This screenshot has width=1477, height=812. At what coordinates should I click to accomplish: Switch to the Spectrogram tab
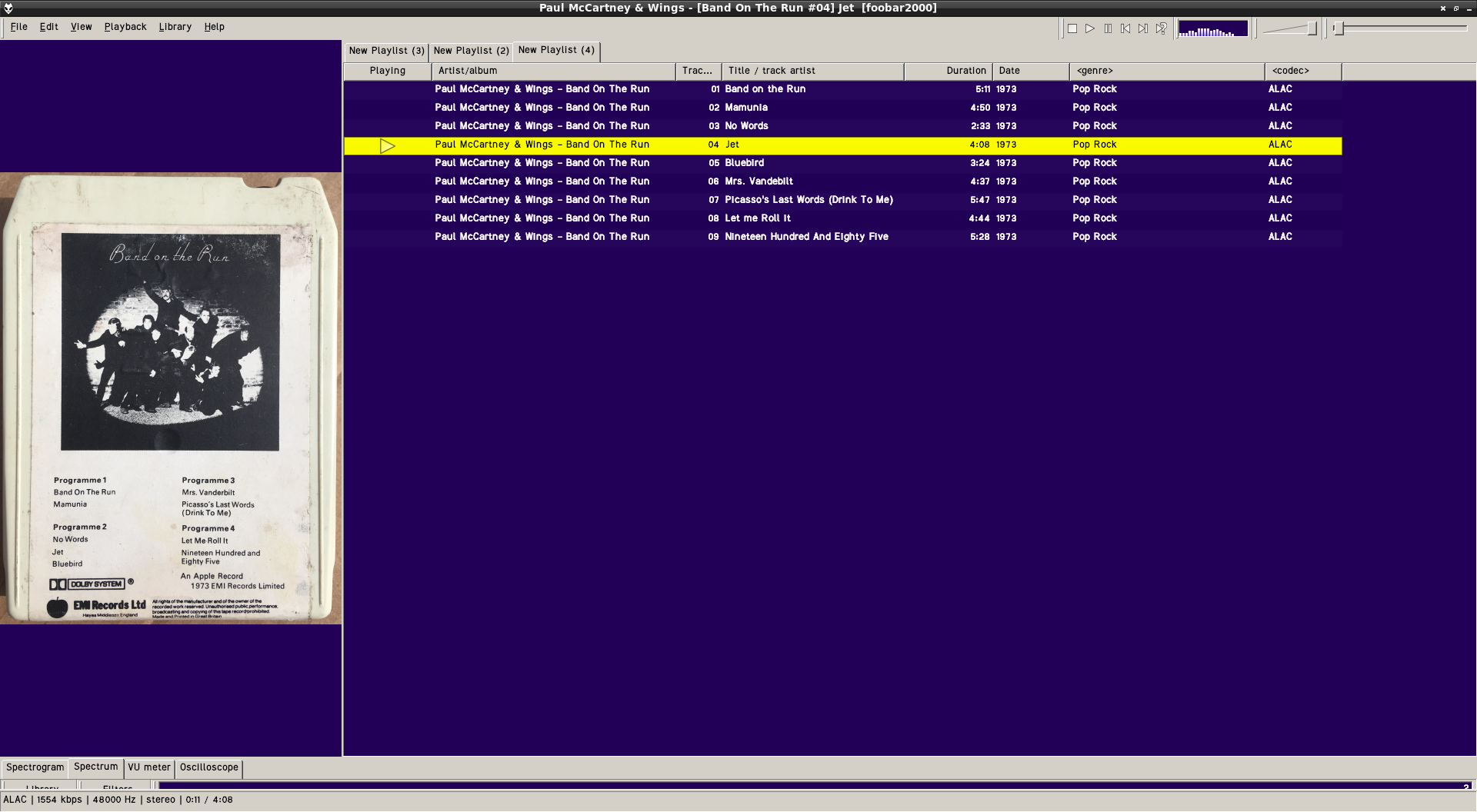pyautogui.click(x=35, y=767)
